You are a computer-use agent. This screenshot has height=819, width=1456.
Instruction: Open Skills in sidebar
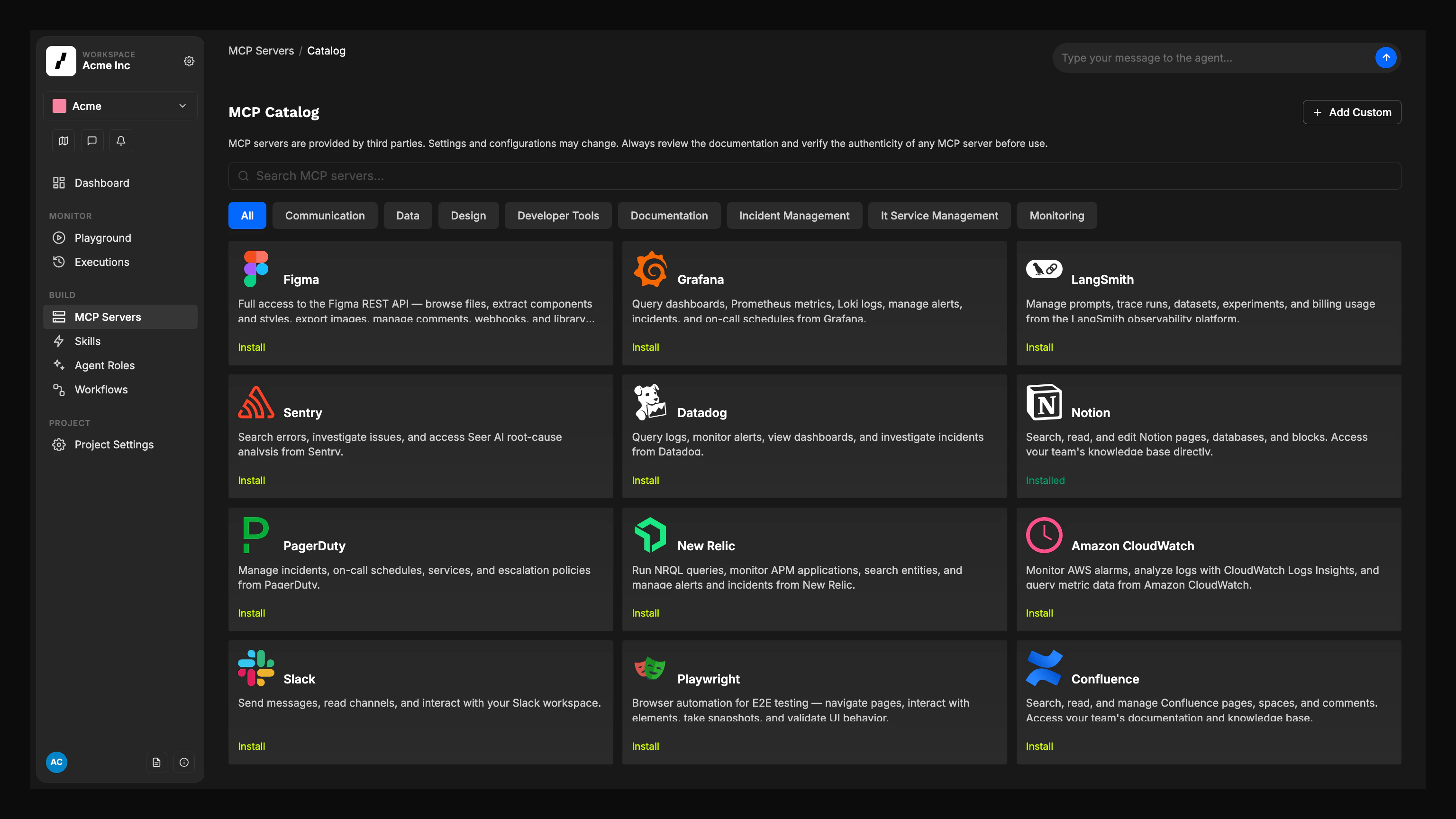[120, 341]
